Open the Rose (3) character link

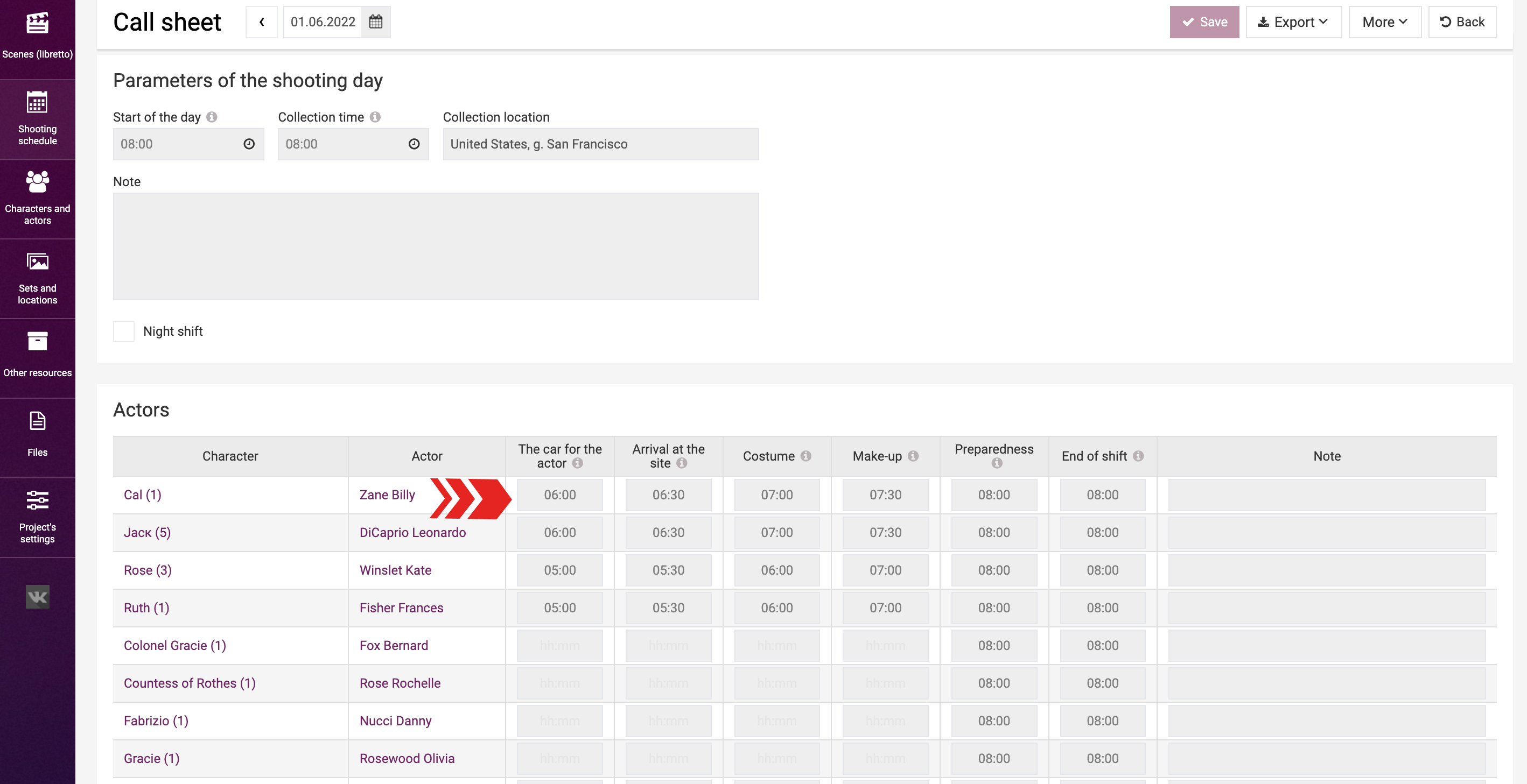pos(148,570)
